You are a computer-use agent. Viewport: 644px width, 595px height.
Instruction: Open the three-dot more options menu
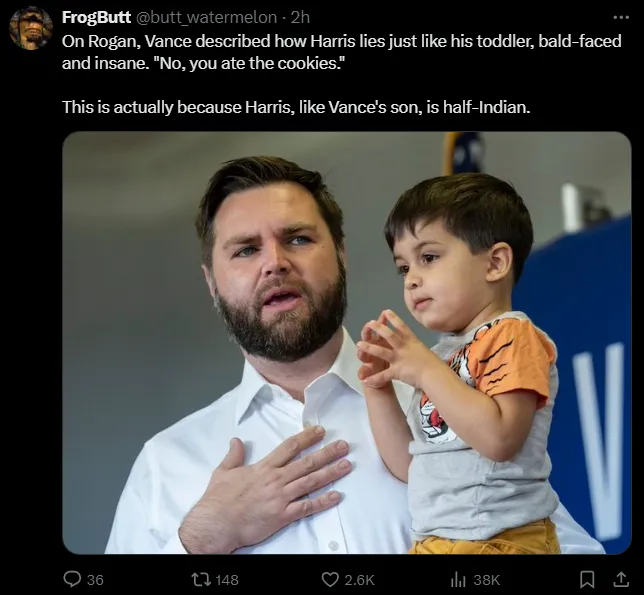click(x=621, y=17)
